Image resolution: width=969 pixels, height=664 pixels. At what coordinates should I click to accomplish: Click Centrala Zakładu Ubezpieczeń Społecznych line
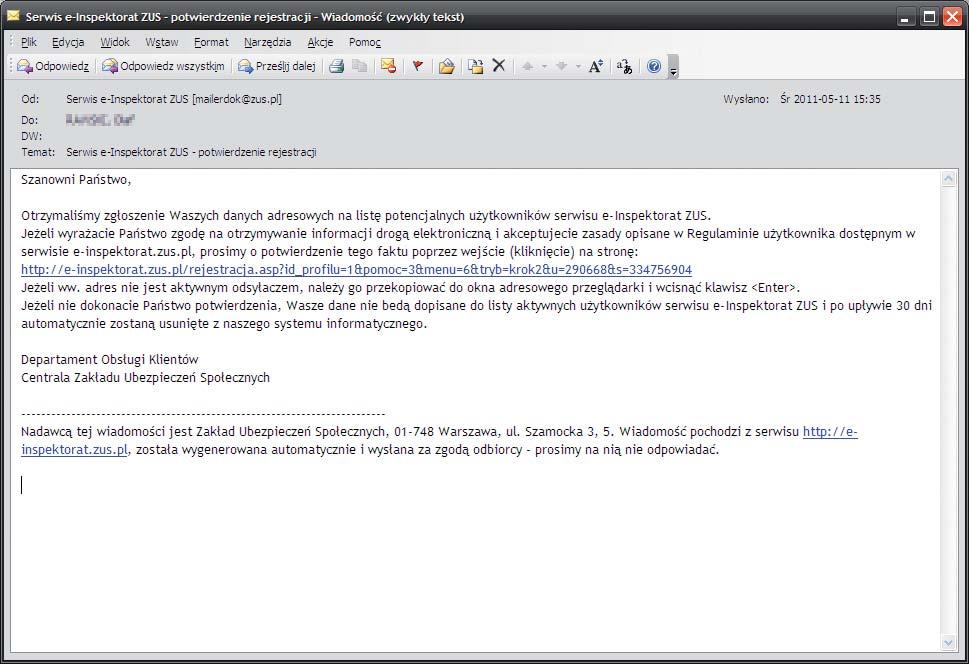coord(145,378)
